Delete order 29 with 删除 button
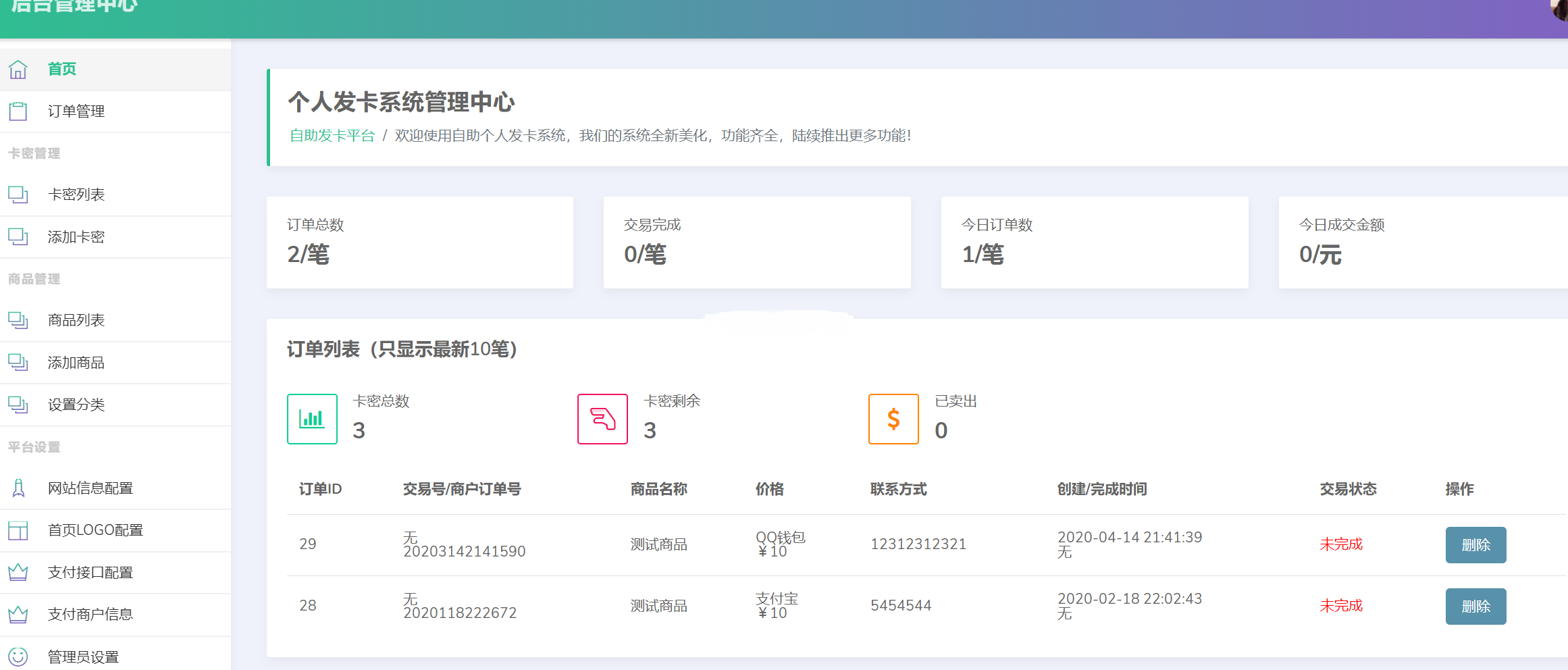 pos(1475,545)
